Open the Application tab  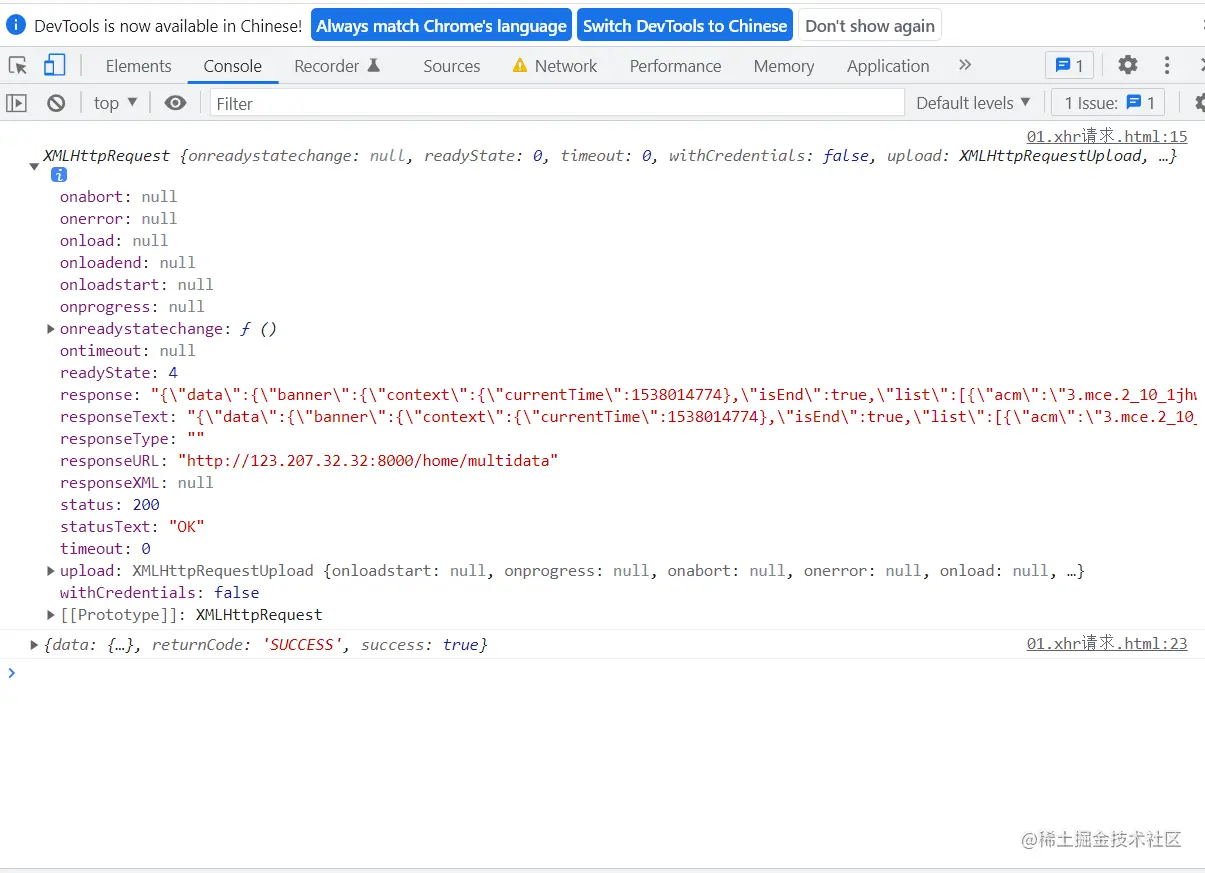click(888, 65)
